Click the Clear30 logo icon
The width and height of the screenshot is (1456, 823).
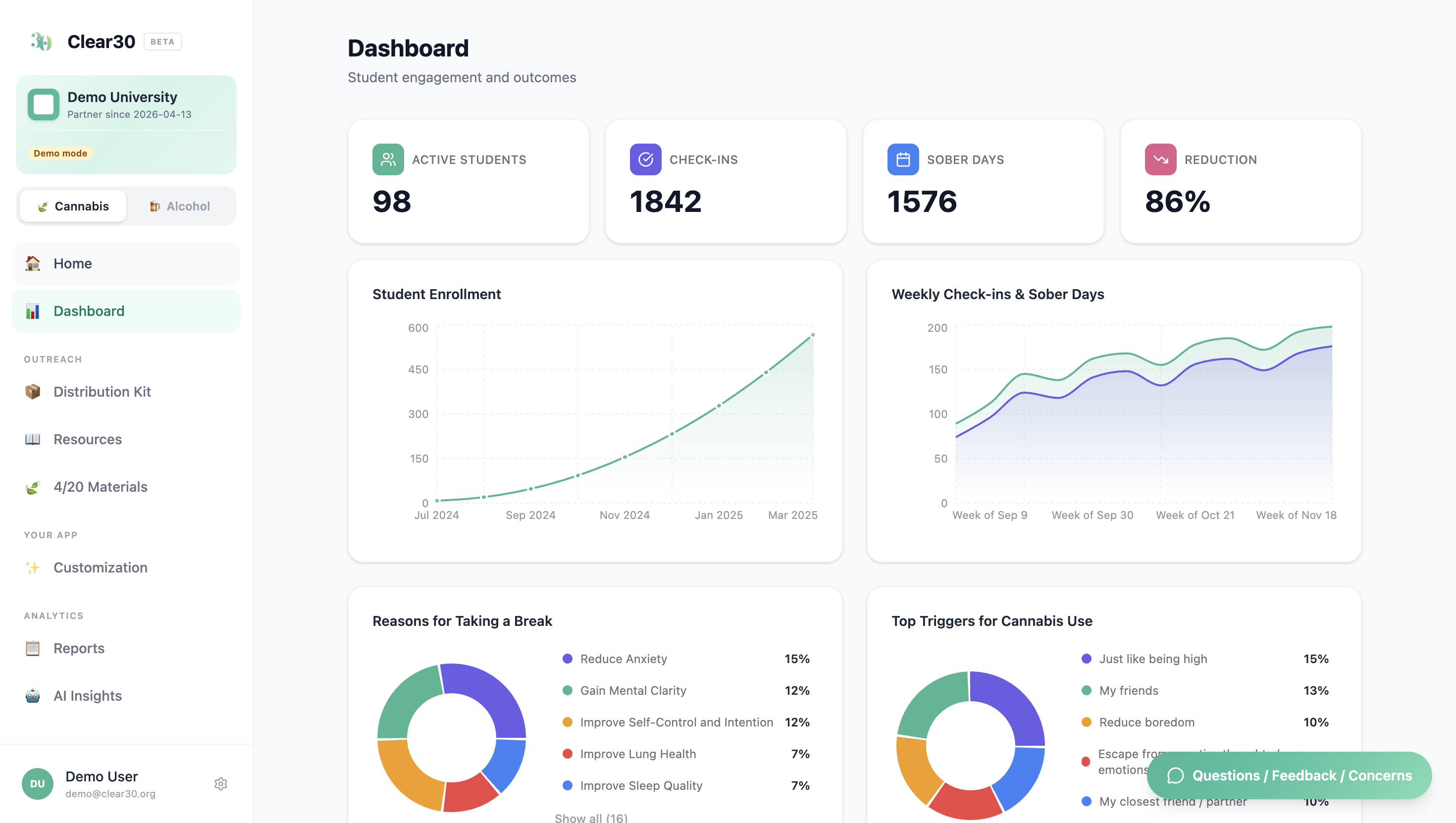coord(41,41)
